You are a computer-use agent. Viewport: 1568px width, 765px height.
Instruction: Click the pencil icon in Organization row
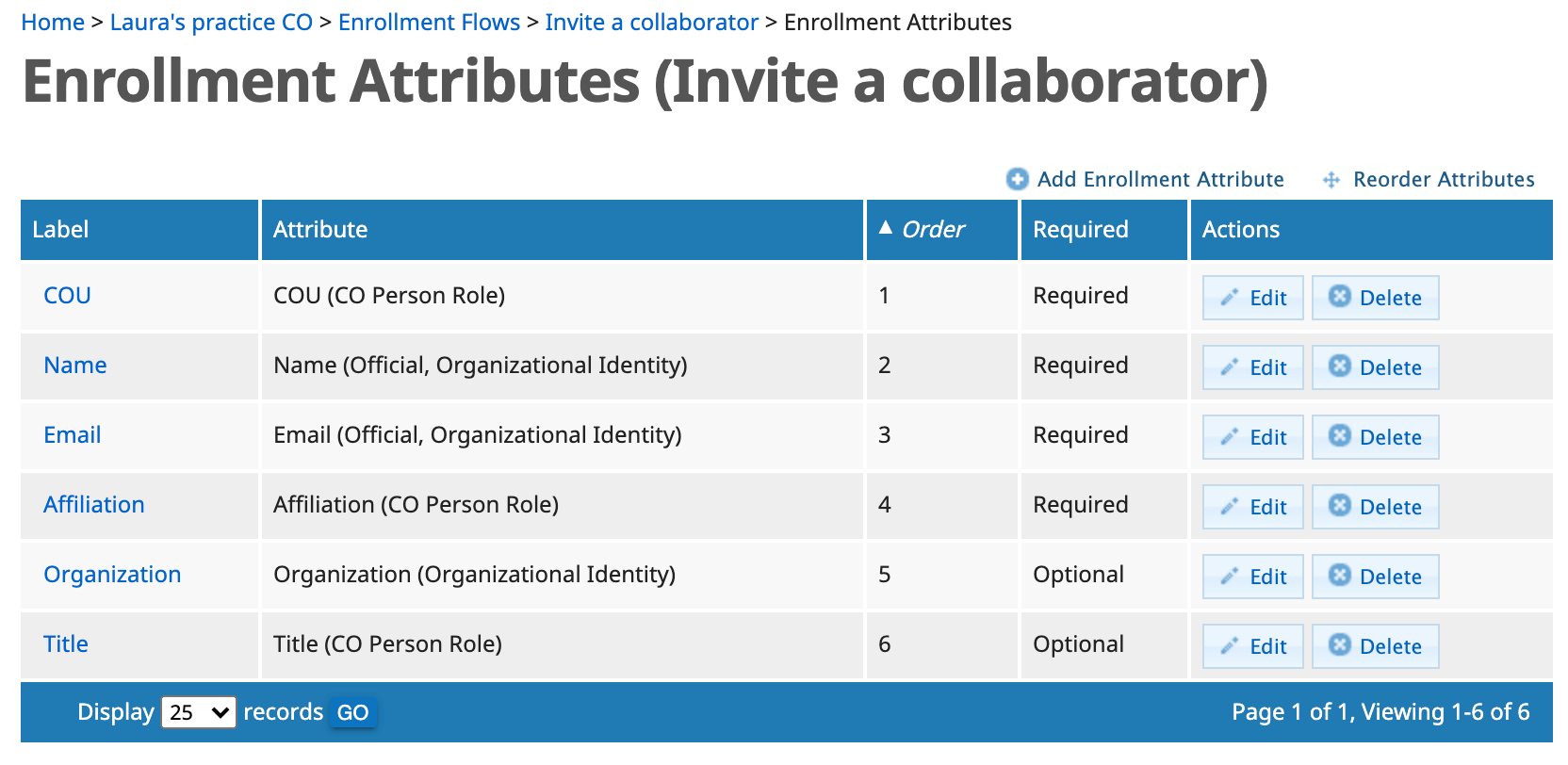[x=1229, y=577]
